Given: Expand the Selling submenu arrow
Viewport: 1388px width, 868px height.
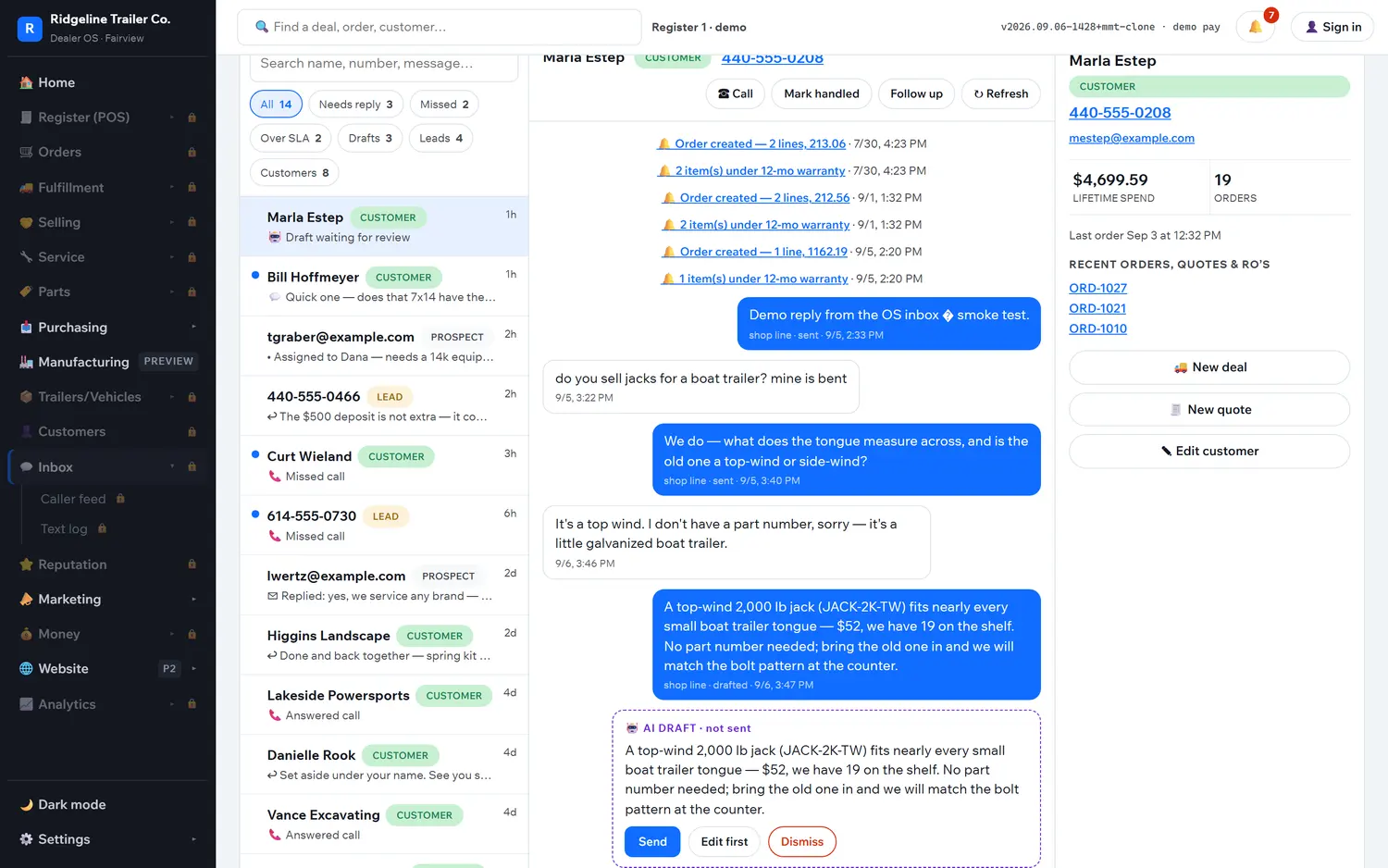Looking at the screenshot, I should tap(172, 222).
